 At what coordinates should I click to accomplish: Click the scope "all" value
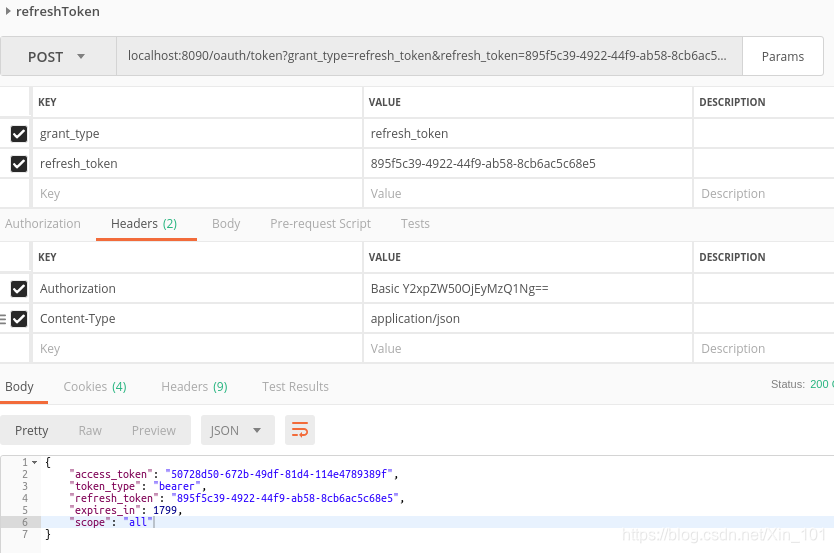coord(138,522)
